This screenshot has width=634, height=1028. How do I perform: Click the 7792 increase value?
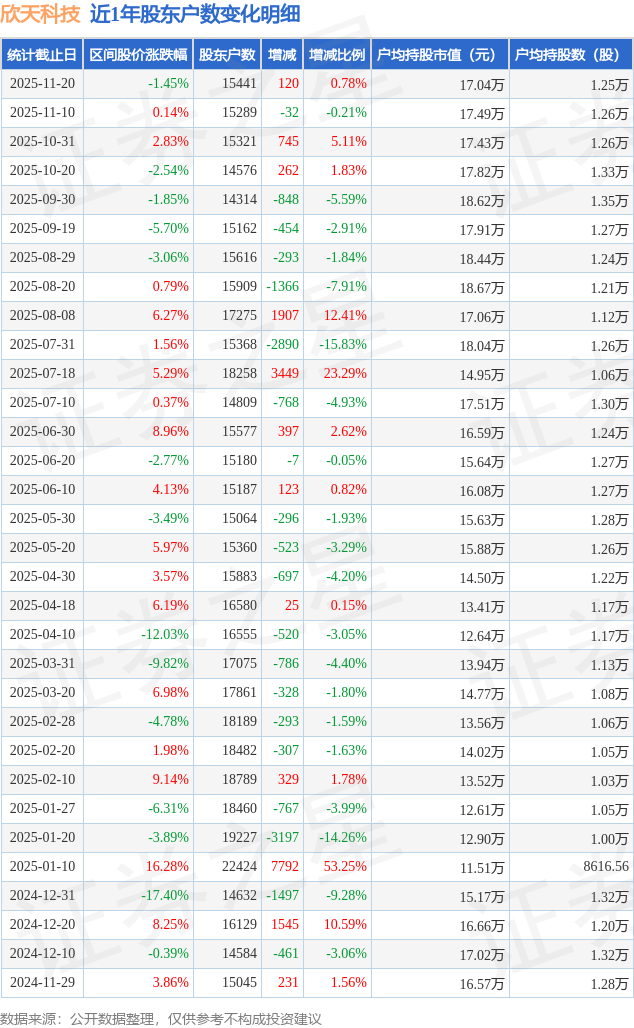point(286,867)
